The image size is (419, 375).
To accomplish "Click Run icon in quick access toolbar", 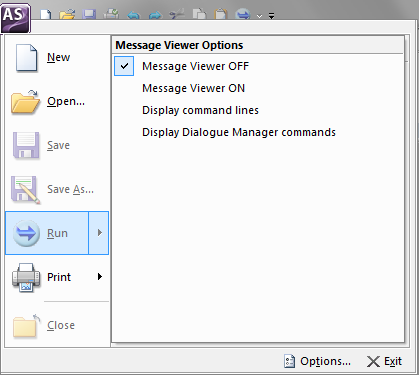I will point(243,15).
